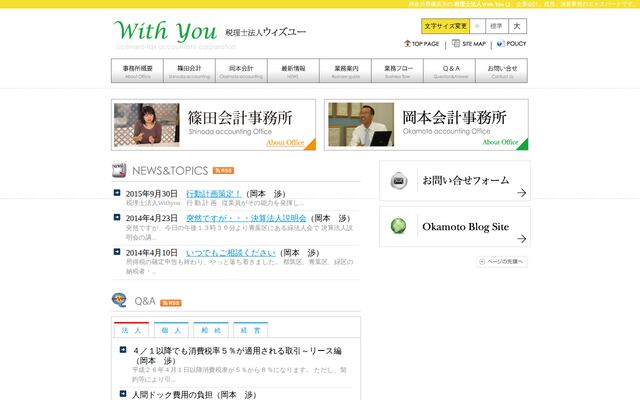Open orange About Office link for Shinoda
640x400 pixels.
(x=285, y=143)
